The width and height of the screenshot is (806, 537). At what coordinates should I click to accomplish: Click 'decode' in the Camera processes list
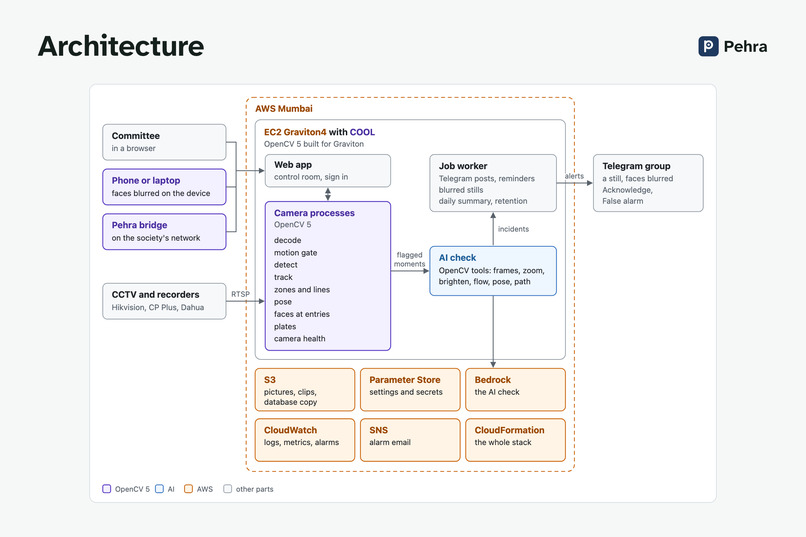coord(287,240)
